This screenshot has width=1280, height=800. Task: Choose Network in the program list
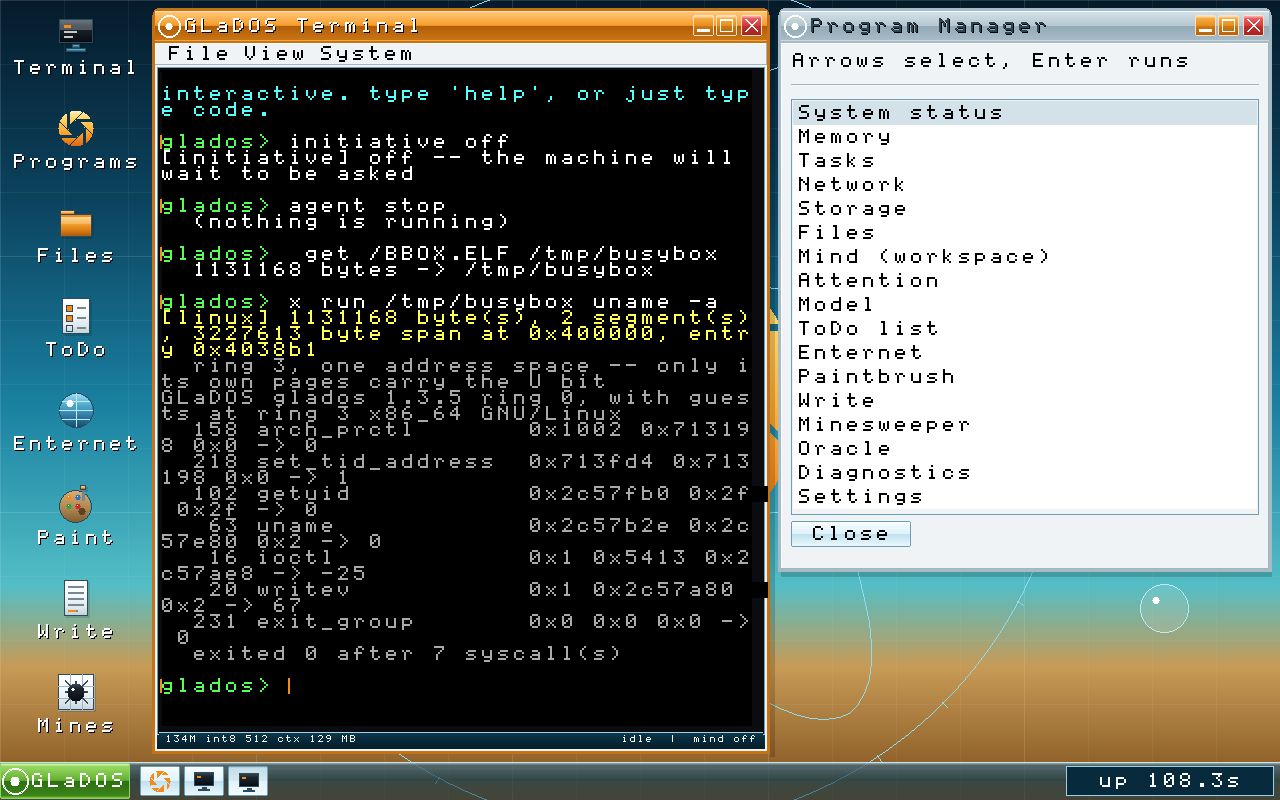(x=1024, y=185)
